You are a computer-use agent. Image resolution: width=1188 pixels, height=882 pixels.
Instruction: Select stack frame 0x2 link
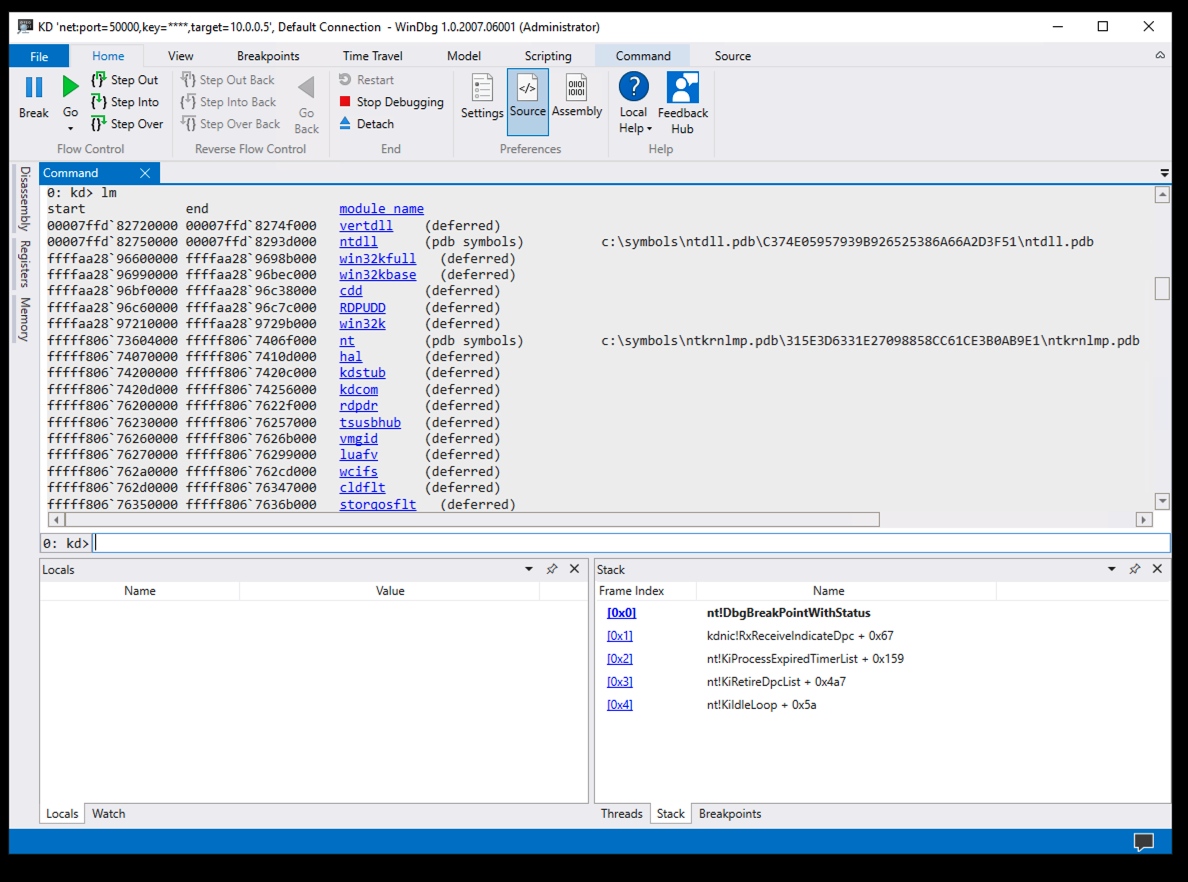coord(619,659)
